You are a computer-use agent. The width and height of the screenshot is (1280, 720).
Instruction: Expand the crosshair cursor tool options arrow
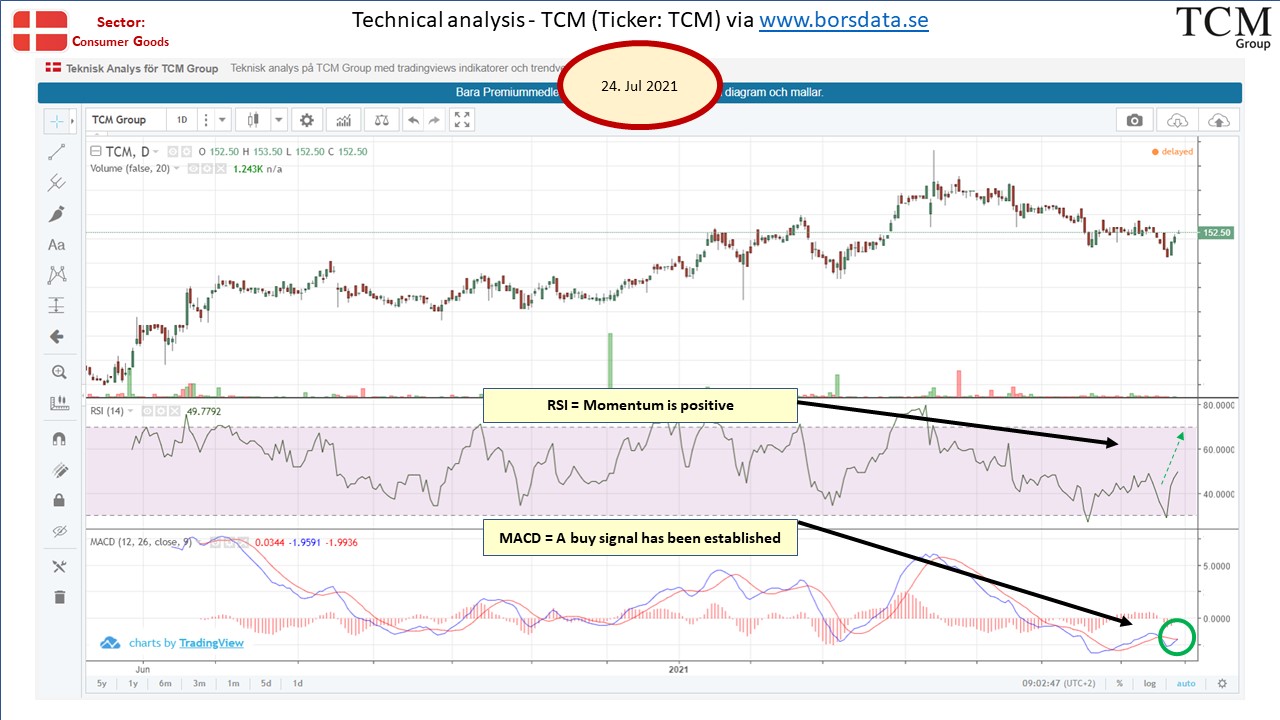point(73,121)
